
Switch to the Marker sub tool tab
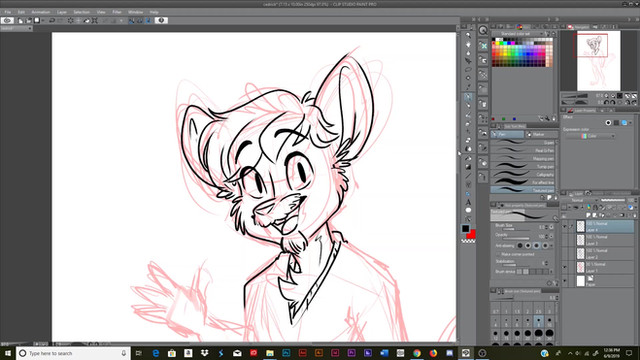(541, 134)
